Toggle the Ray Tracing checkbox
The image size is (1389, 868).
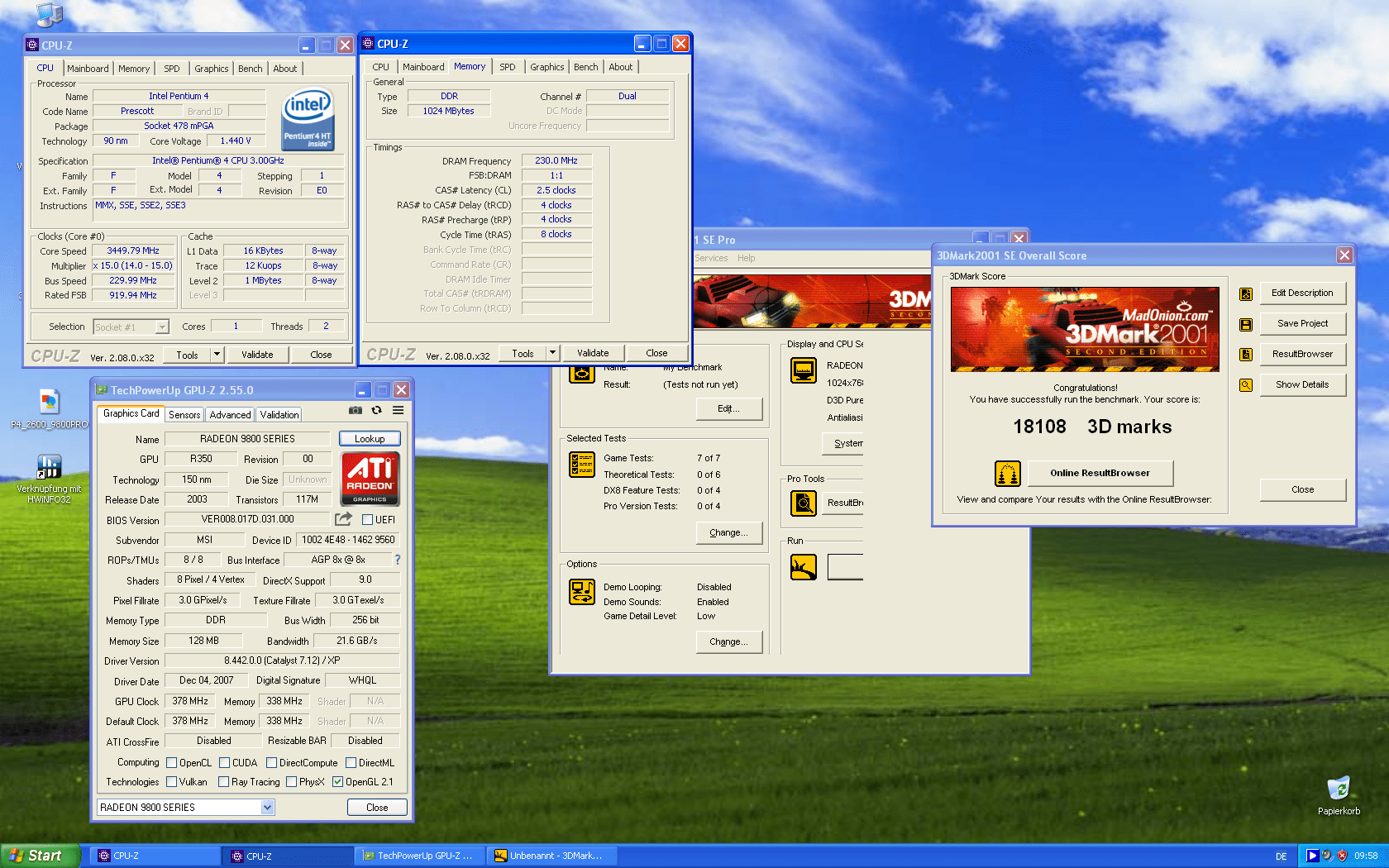(x=223, y=781)
